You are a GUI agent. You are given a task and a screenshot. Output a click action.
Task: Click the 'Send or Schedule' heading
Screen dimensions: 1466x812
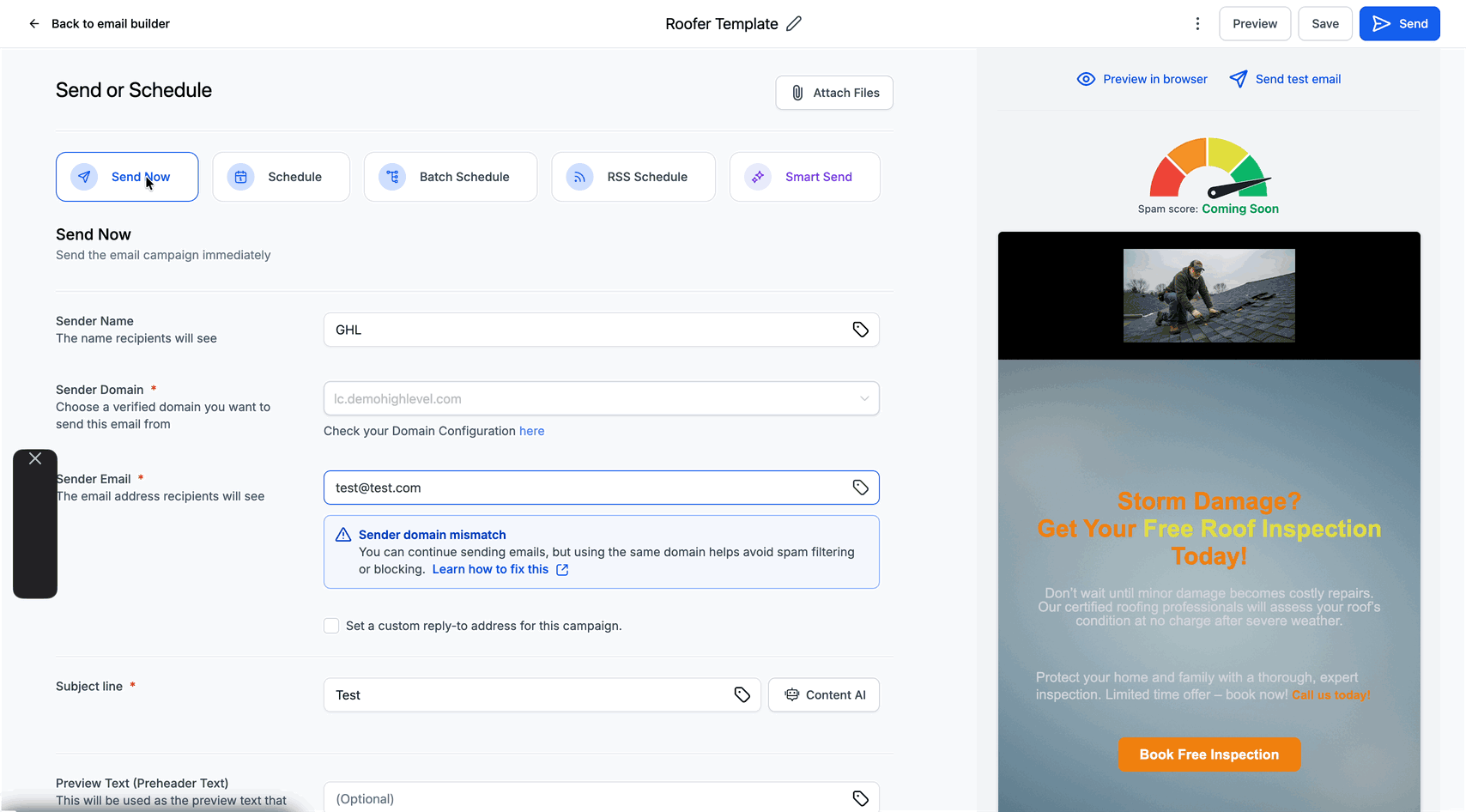tap(134, 90)
